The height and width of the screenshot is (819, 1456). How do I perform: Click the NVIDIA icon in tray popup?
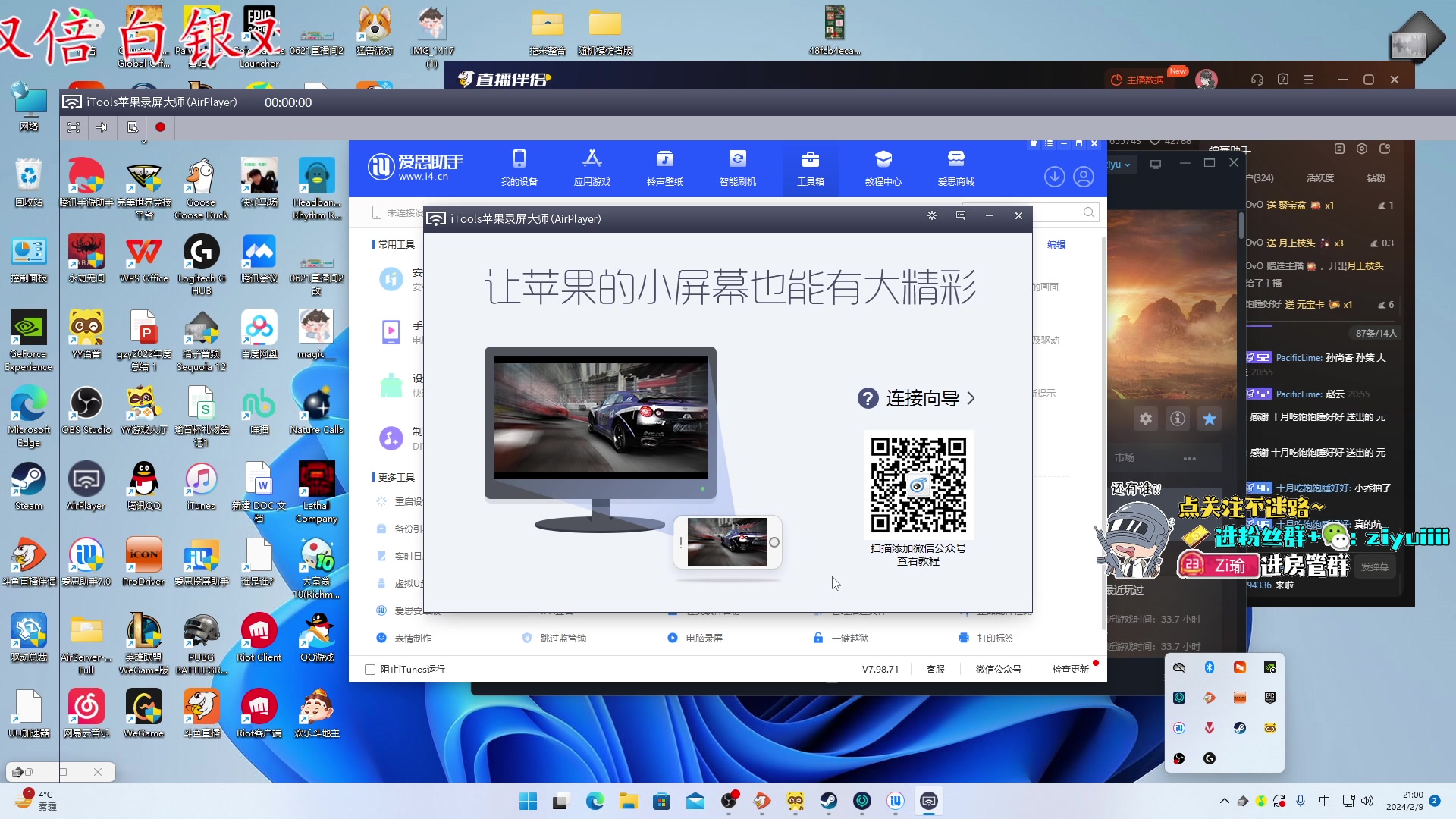[1270, 667]
